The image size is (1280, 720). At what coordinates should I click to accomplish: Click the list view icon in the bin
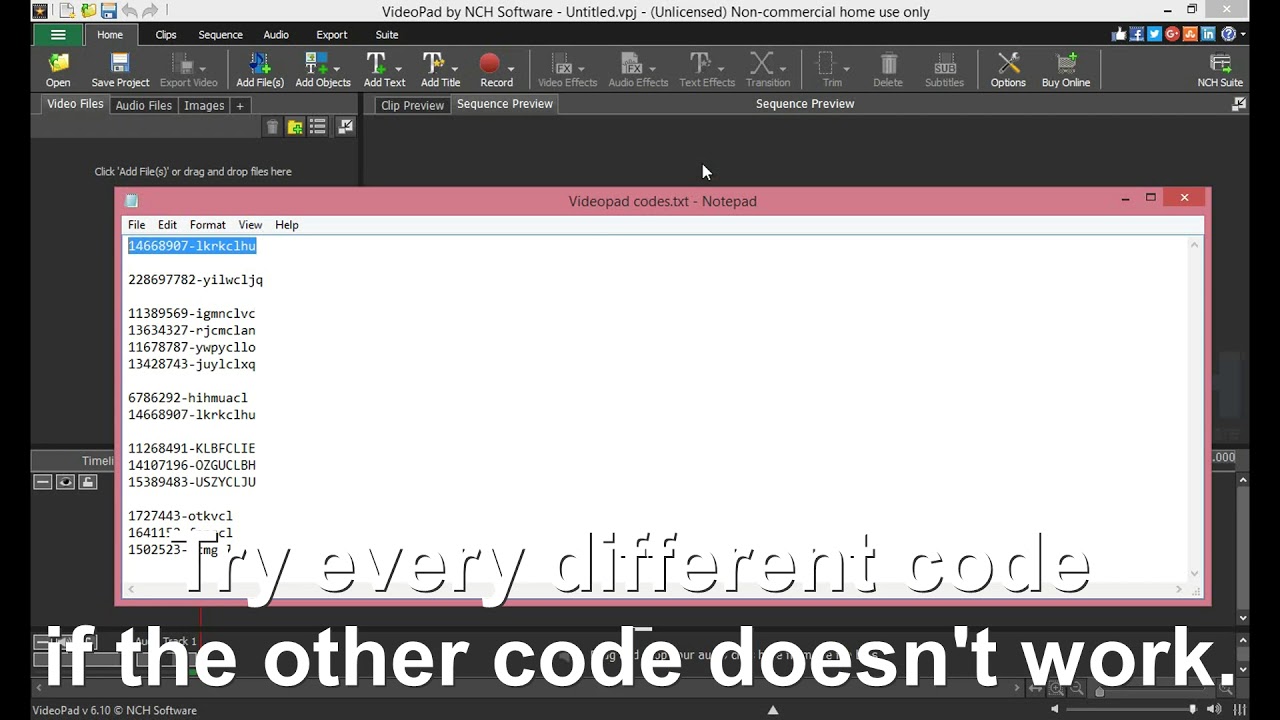(x=318, y=127)
